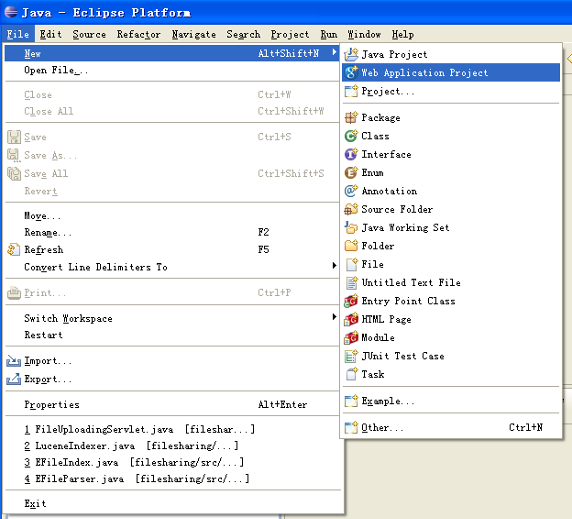The width and height of the screenshot is (572, 519).
Task: Choose Restart in File menu
Action: pyautogui.click(x=172, y=335)
